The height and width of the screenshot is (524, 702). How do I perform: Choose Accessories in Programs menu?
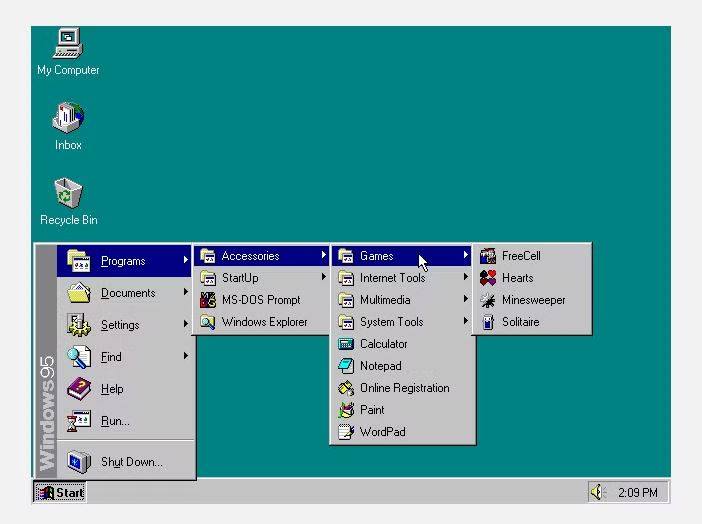tap(261, 256)
